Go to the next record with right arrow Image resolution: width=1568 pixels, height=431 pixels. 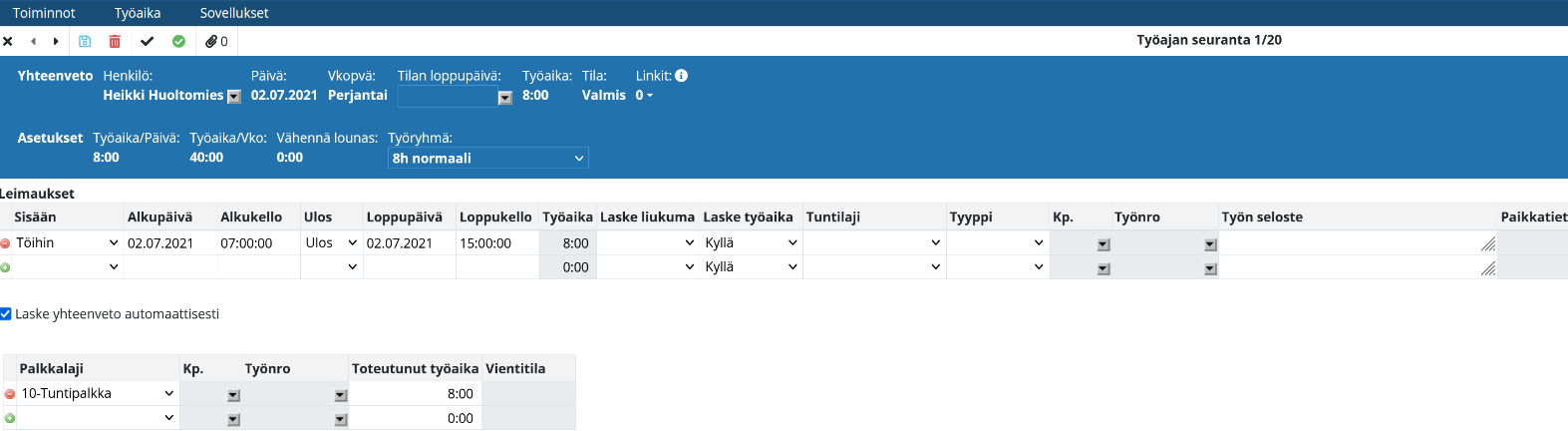[x=56, y=41]
